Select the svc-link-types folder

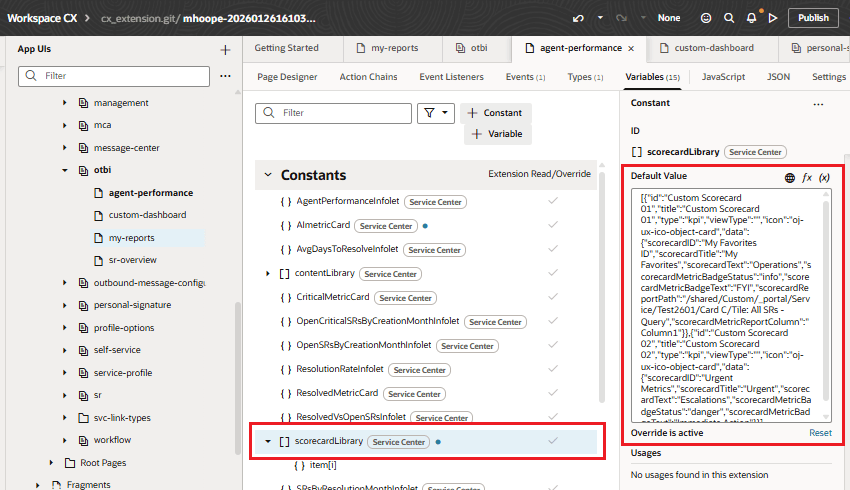pos(122,418)
